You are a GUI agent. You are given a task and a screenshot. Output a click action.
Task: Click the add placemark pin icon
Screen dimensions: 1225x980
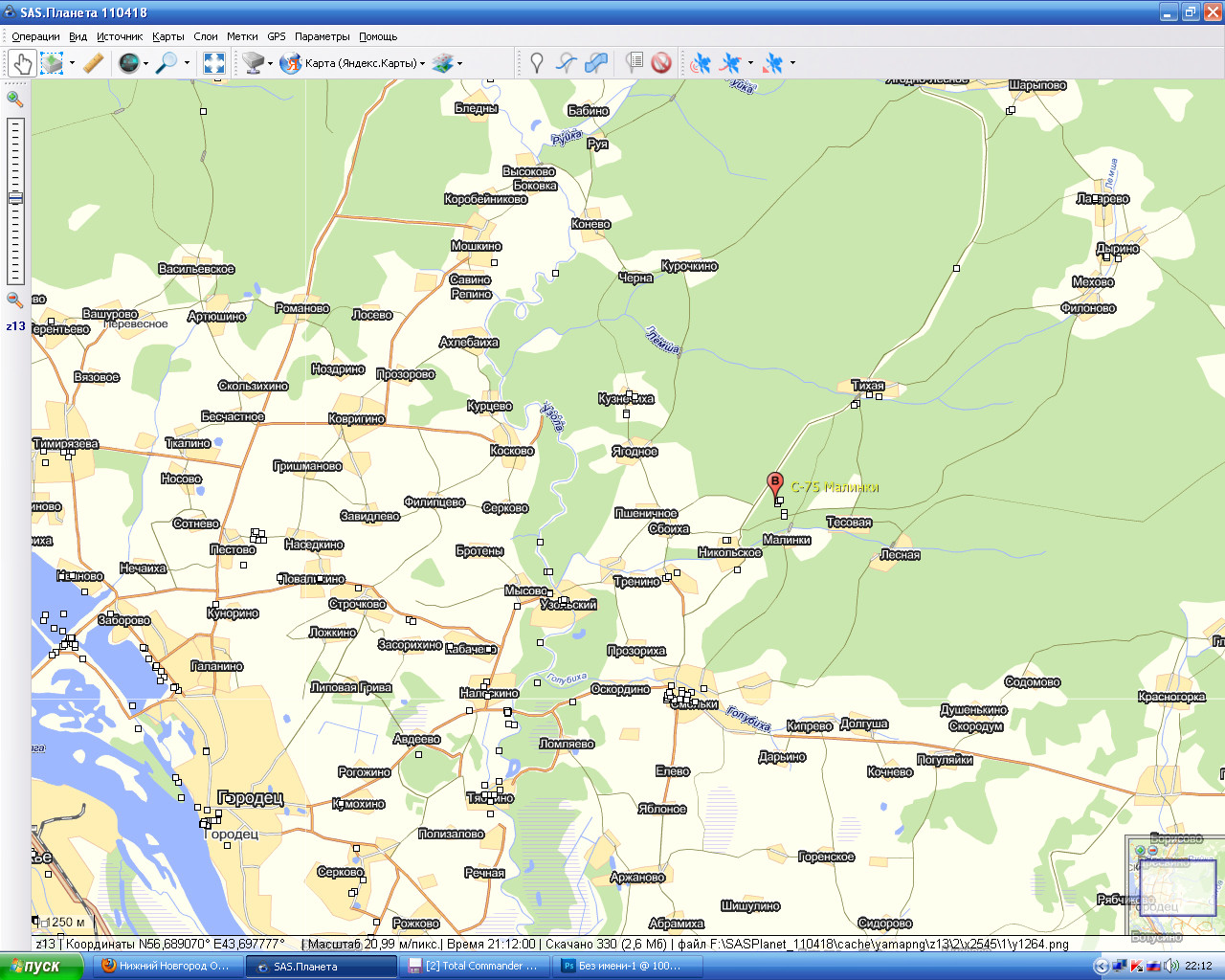537,63
